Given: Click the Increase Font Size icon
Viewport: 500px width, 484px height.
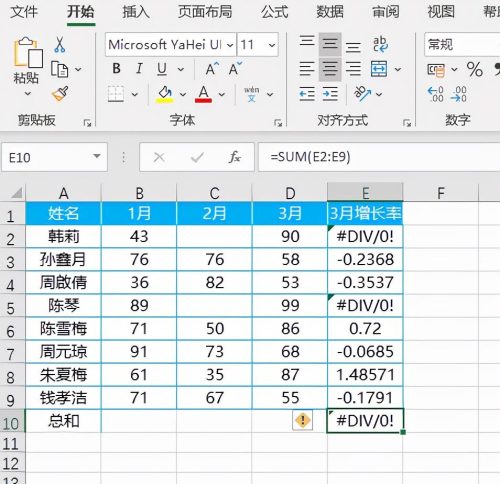Looking at the screenshot, I should pyautogui.click(x=212, y=69).
